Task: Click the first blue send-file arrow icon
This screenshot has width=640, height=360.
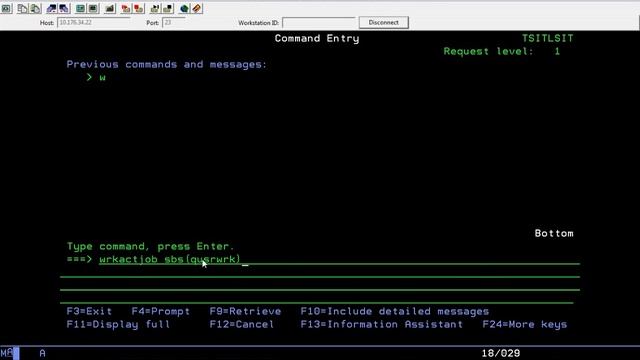Action: (x=51, y=8)
